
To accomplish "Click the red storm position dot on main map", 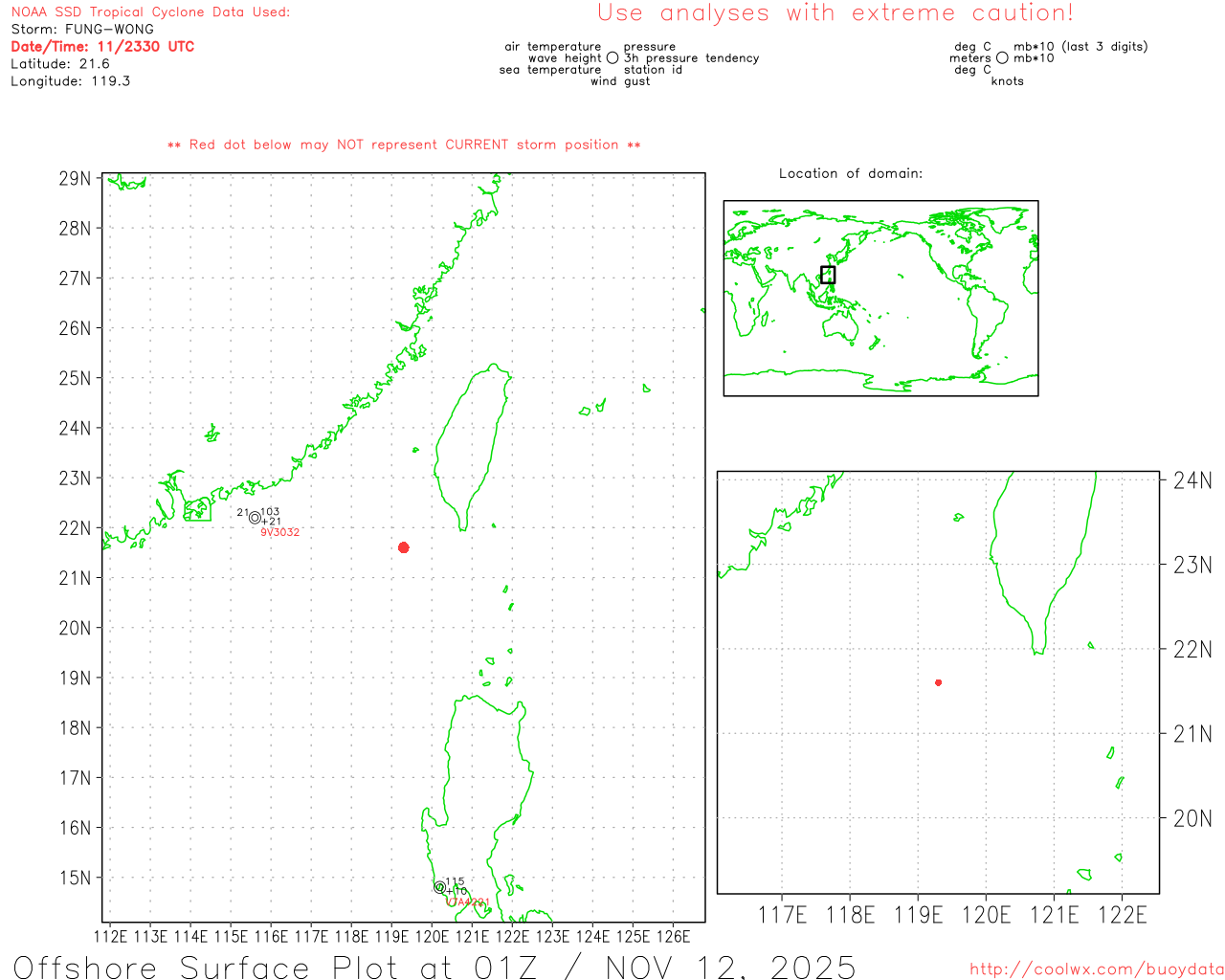I will coord(403,547).
